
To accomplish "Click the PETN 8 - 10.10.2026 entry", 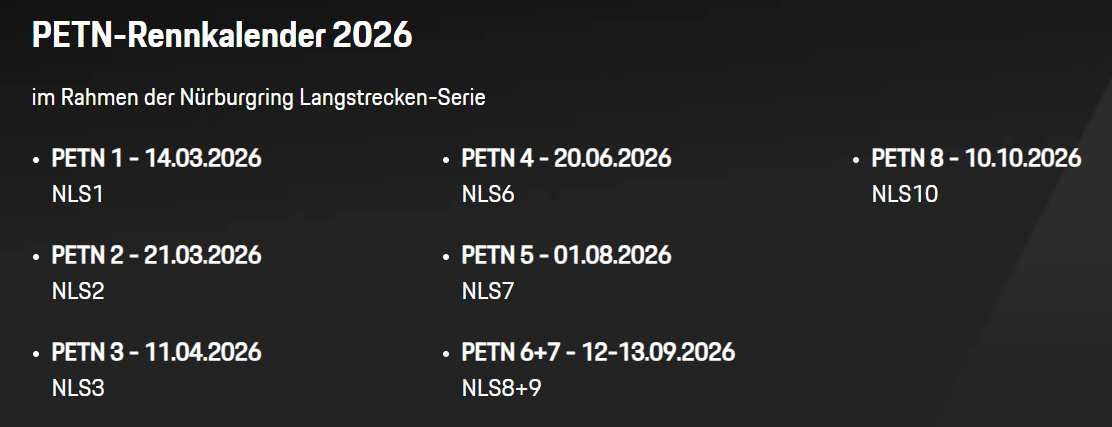I will tap(976, 158).
